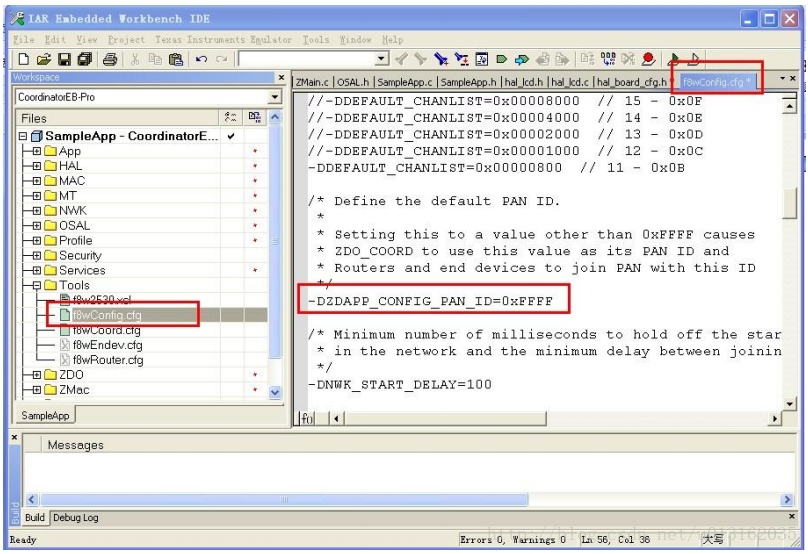Image resolution: width=808 pixels, height=554 pixels.
Task: Select the Debug Log tab
Action: 76,517
